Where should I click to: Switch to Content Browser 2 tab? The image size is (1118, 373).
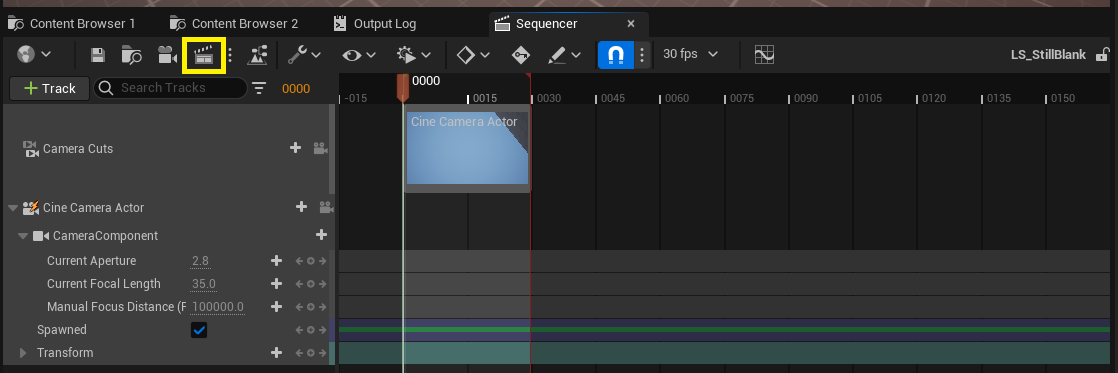click(x=235, y=24)
